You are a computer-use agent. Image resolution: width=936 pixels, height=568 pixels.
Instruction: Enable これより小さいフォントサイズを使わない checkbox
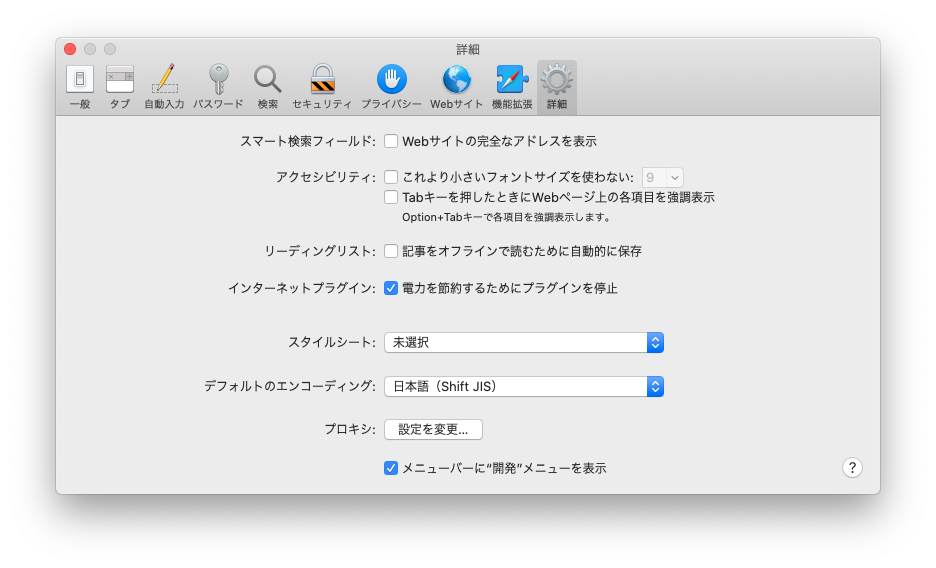(x=391, y=177)
